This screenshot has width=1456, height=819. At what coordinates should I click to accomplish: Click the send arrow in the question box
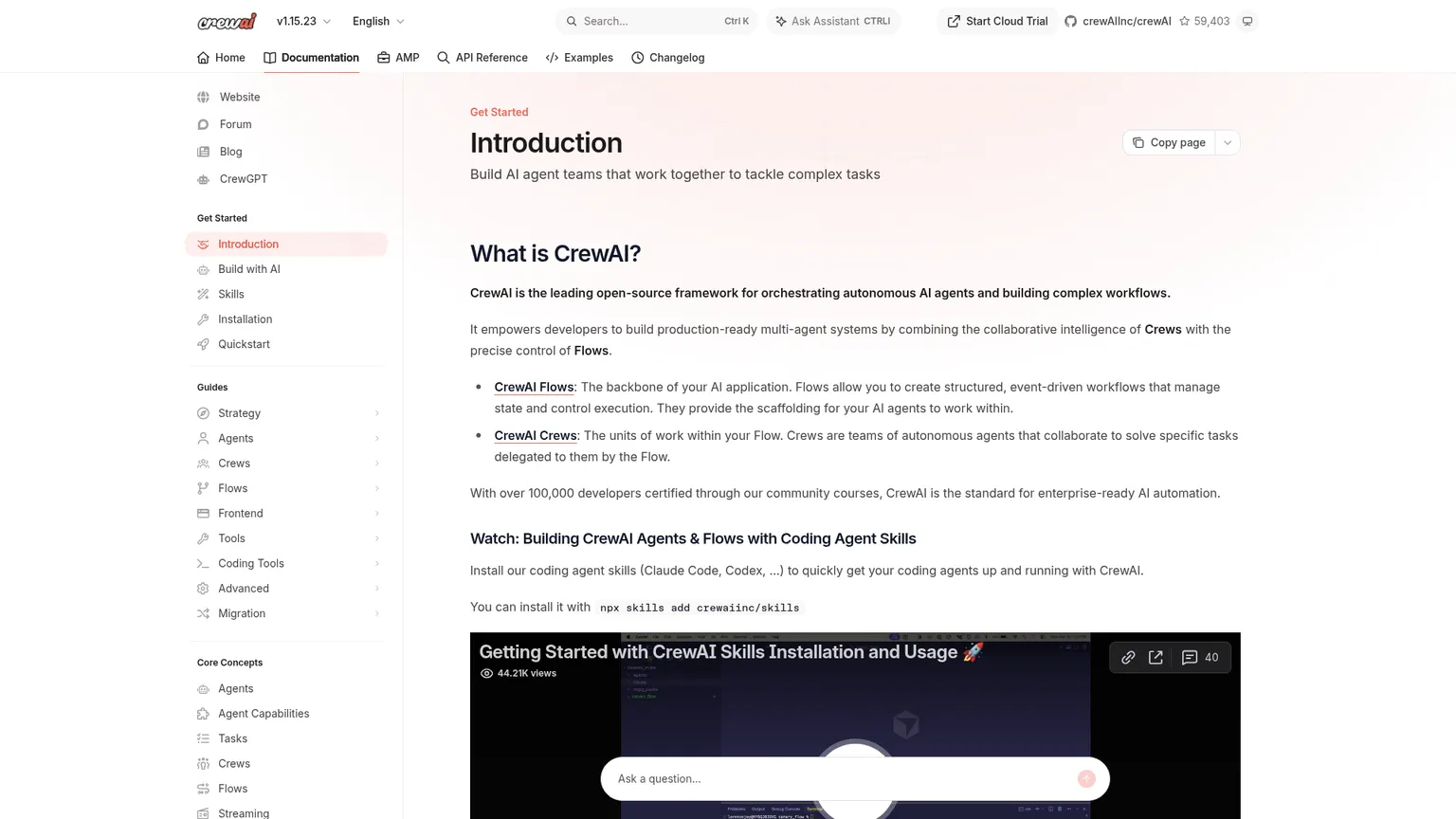1086,778
